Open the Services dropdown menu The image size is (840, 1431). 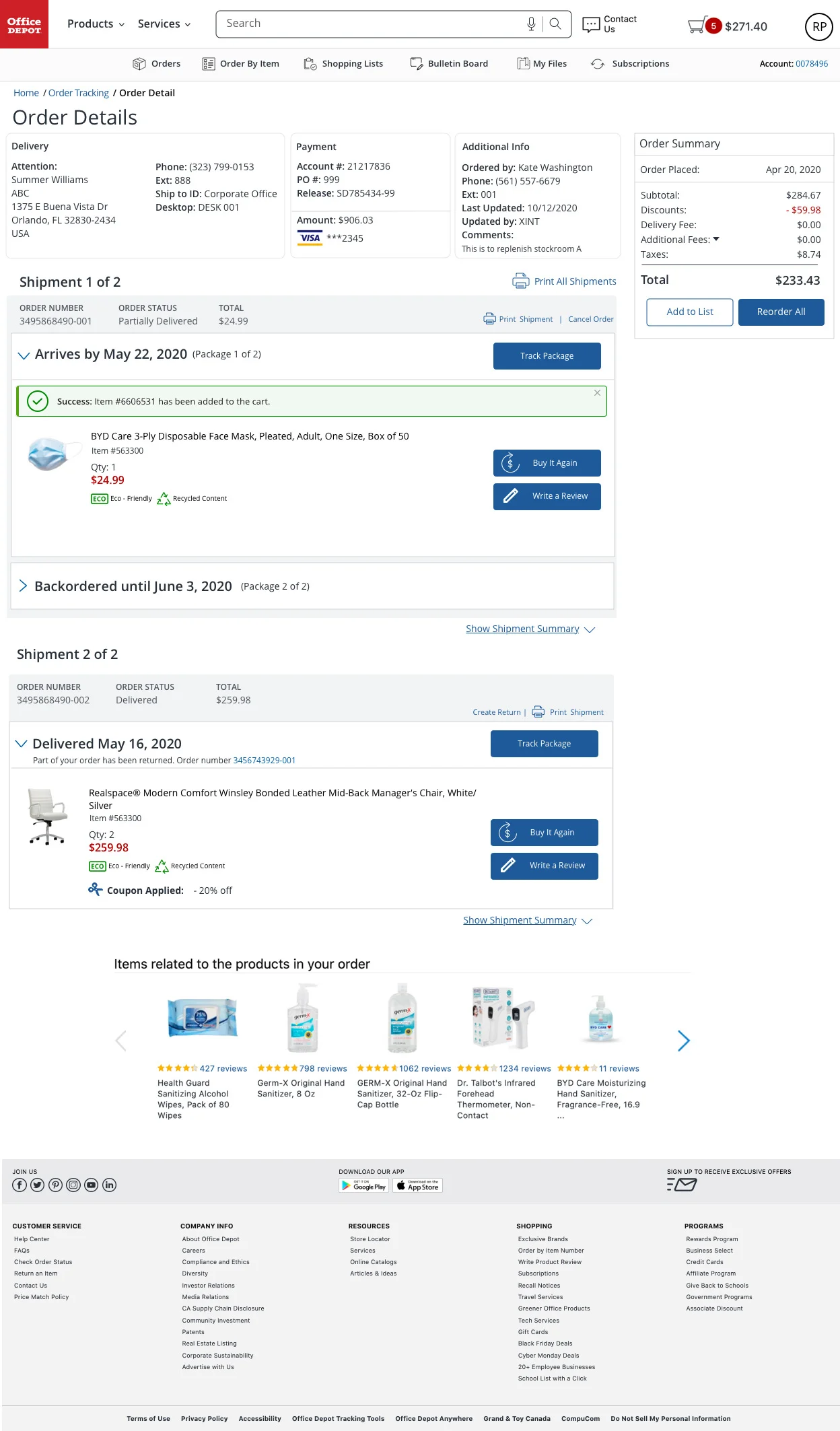point(164,24)
